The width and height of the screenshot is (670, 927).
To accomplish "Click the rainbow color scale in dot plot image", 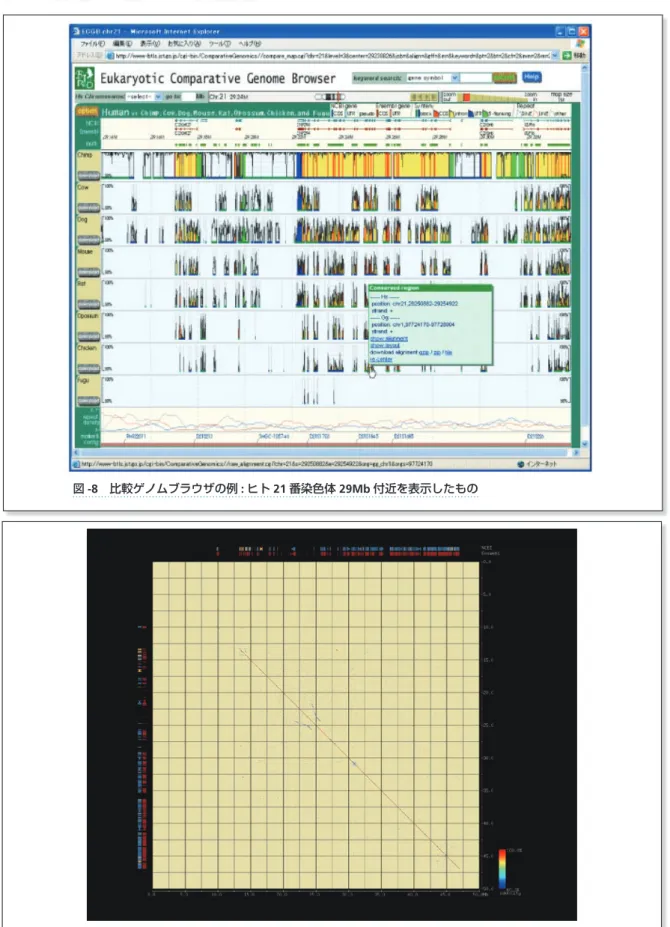I will 502,868.
